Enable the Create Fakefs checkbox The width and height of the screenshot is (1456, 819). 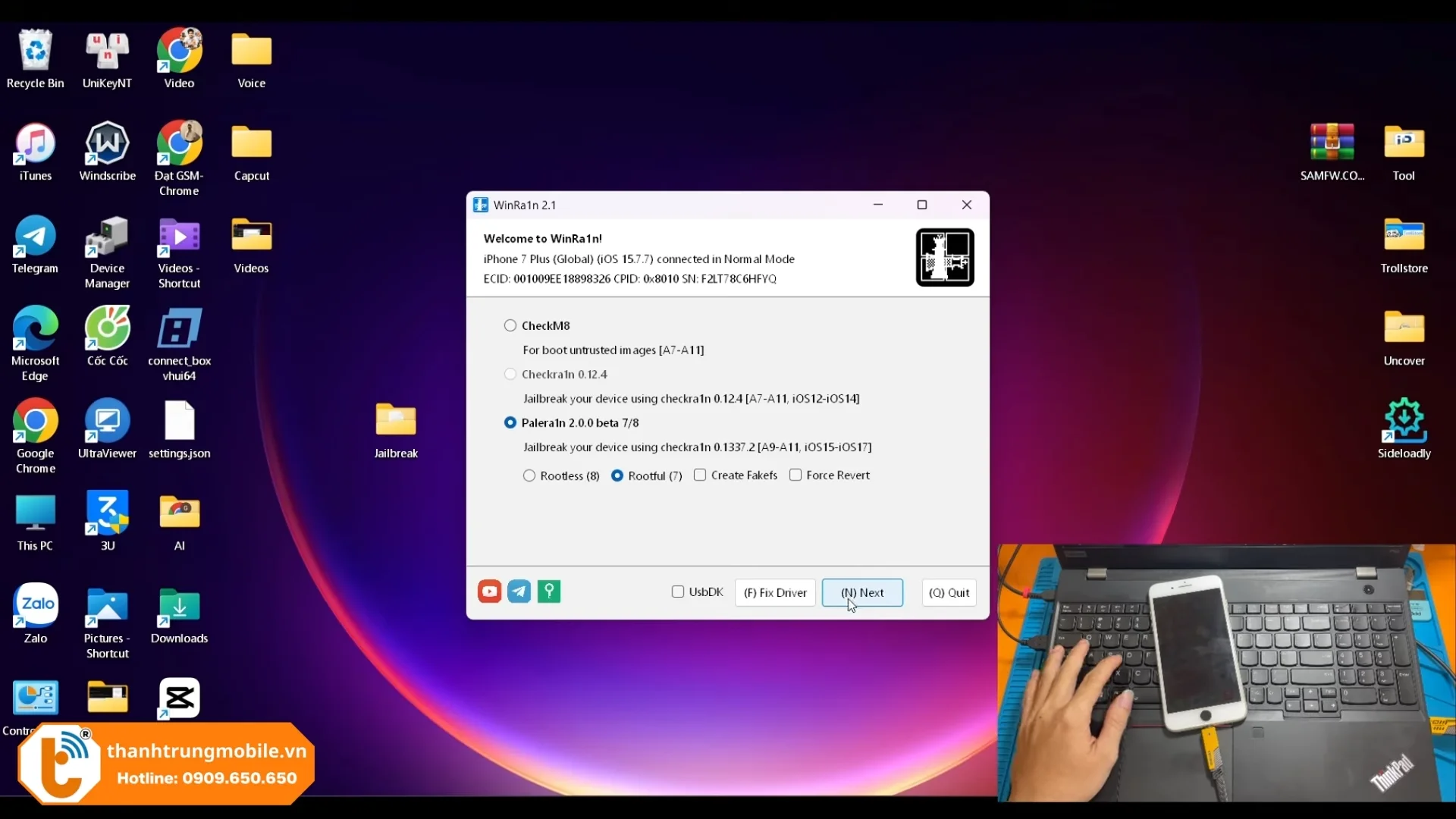click(x=700, y=475)
